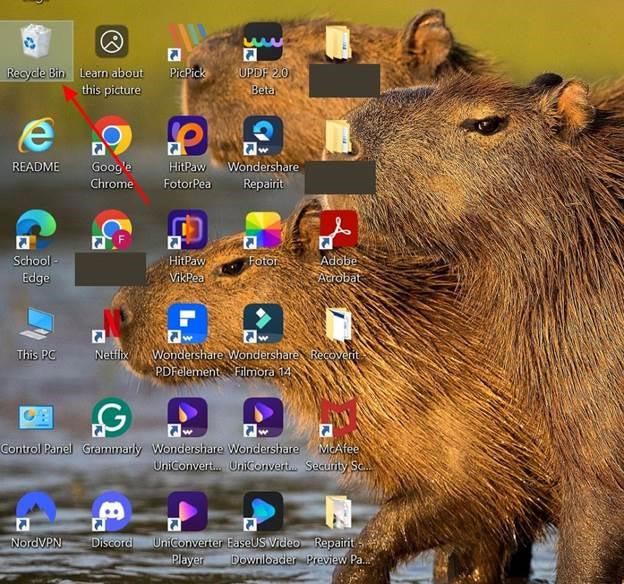Image resolution: width=624 pixels, height=584 pixels.
Task: Click the UPDF 2.0 Beta shortcut
Action: (x=263, y=44)
